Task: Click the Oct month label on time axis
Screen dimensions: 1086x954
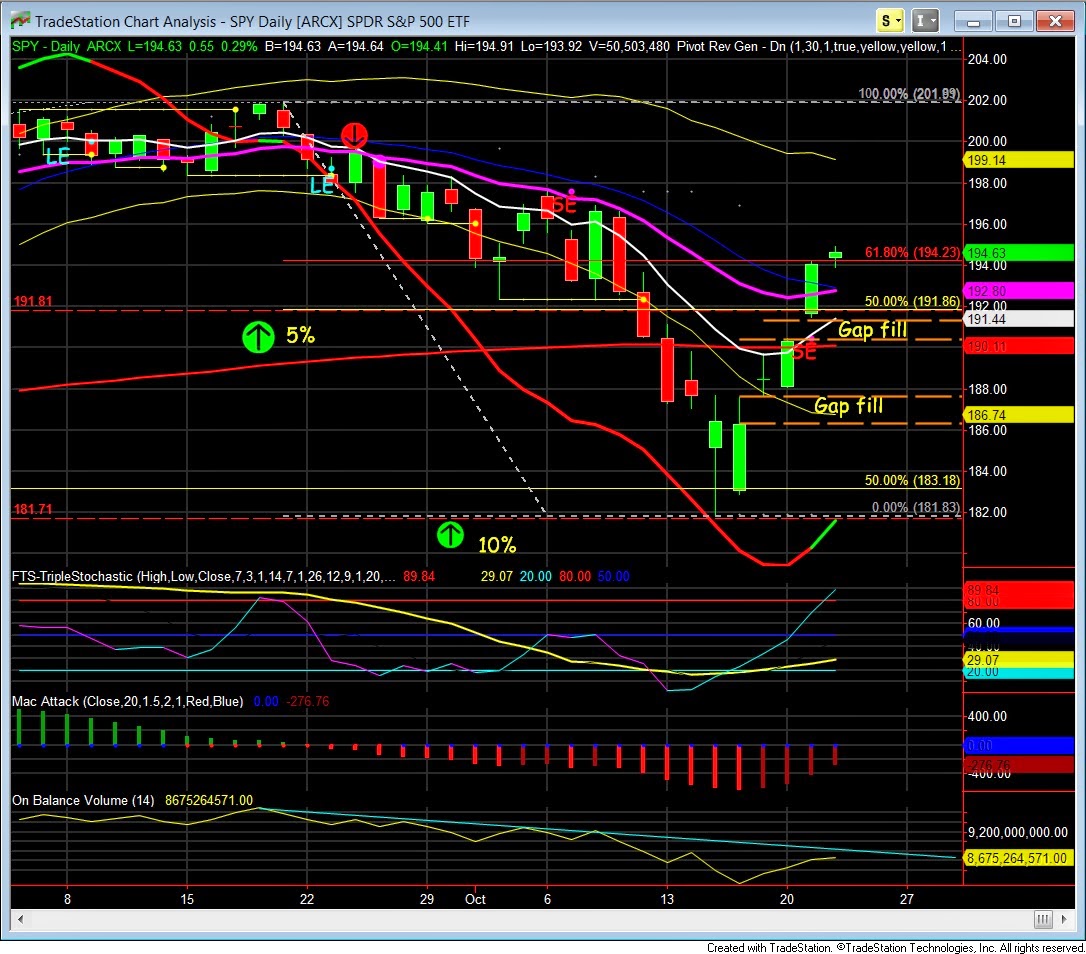Action: click(475, 899)
